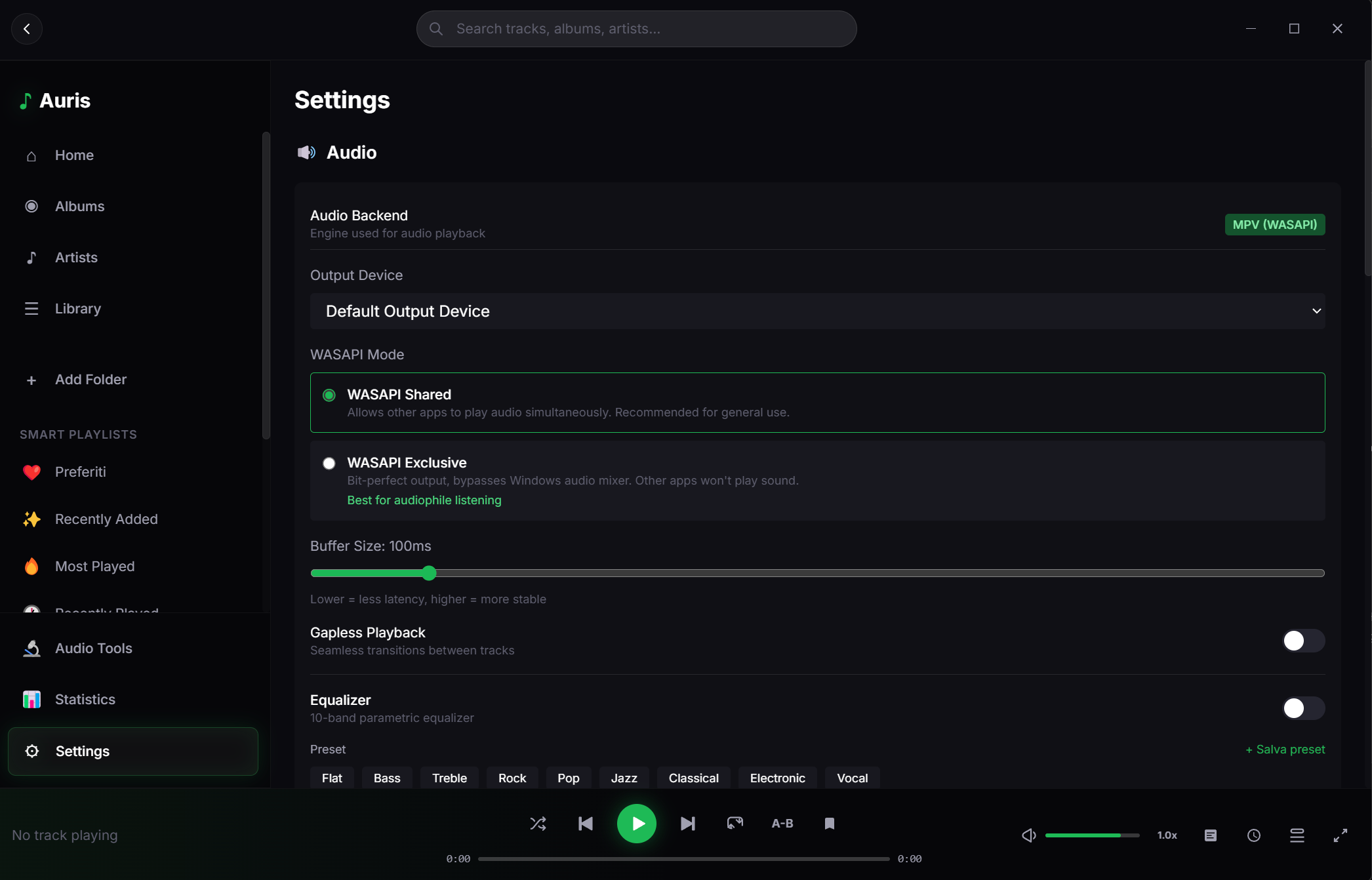Open Audio Tools from the sidebar

pos(94,648)
